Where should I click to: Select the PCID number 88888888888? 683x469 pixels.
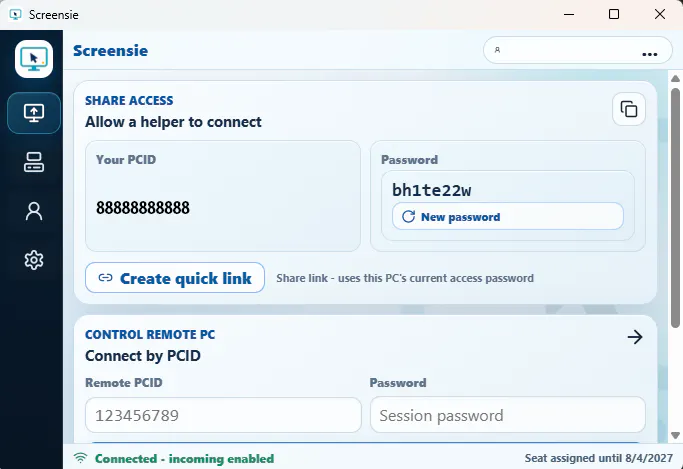pyautogui.click(x=143, y=208)
